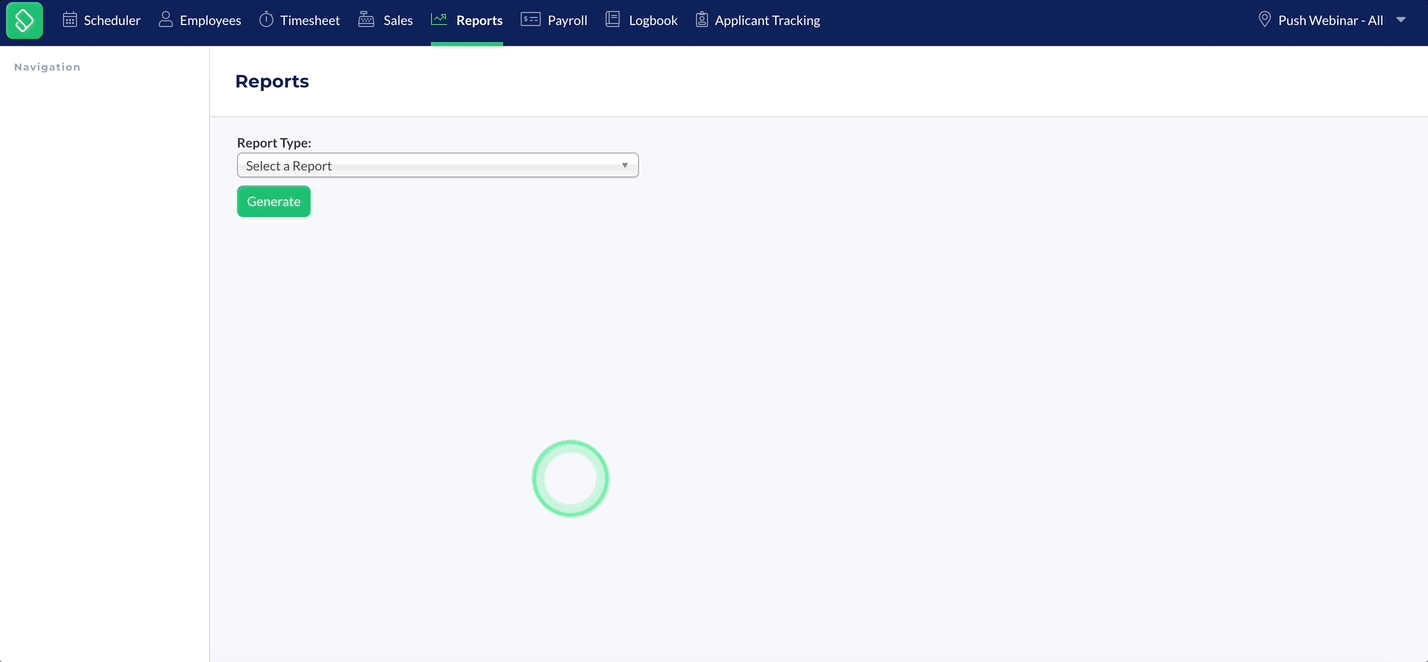Click the Sales cash register icon
1428x662 pixels.
(366, 19)
